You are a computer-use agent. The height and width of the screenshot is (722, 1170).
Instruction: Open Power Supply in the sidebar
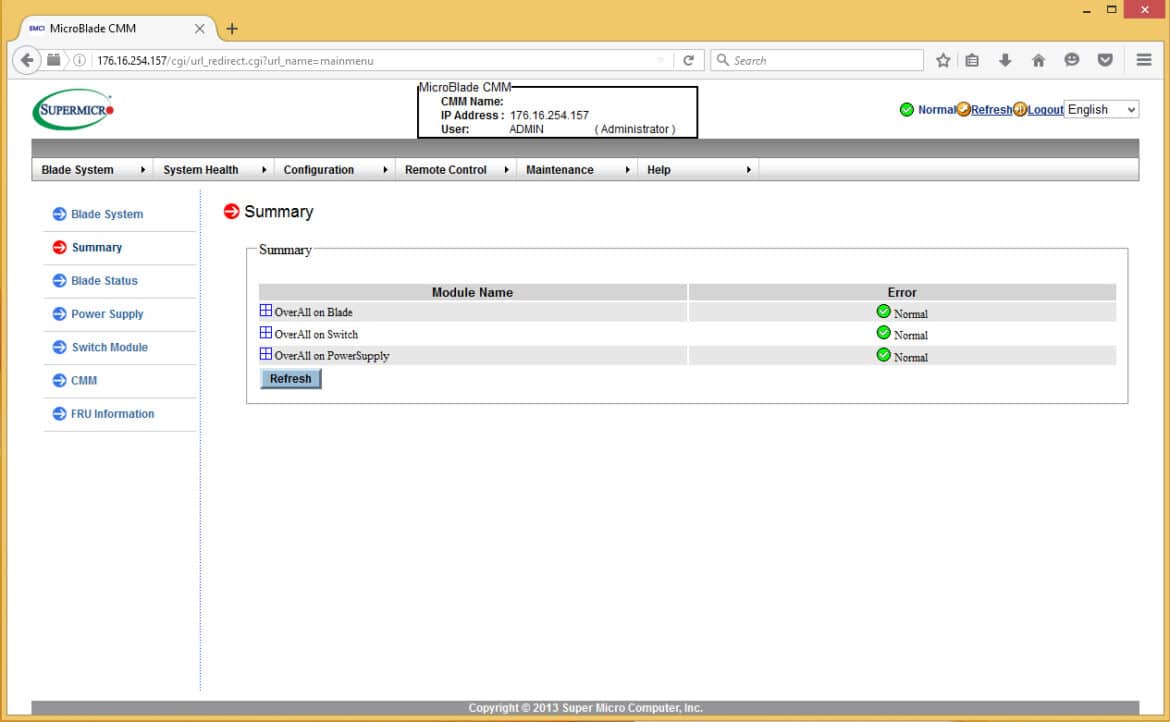(x=107, y=314)
